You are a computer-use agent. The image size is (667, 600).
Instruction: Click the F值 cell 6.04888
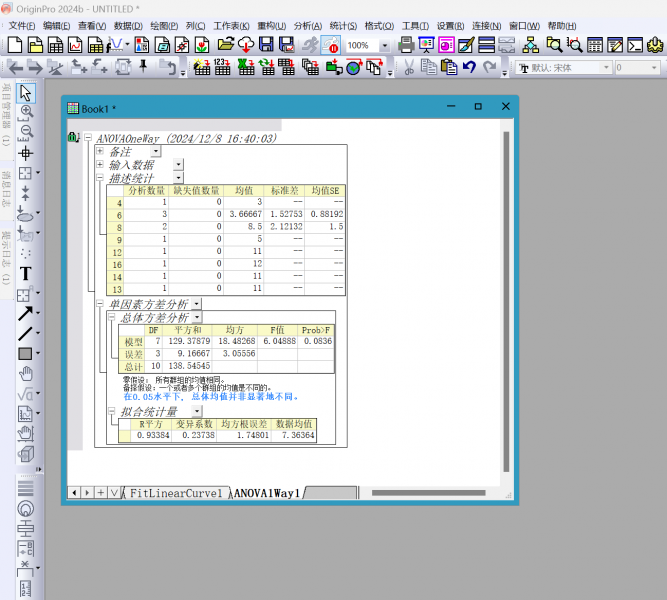tap(279, 341)
